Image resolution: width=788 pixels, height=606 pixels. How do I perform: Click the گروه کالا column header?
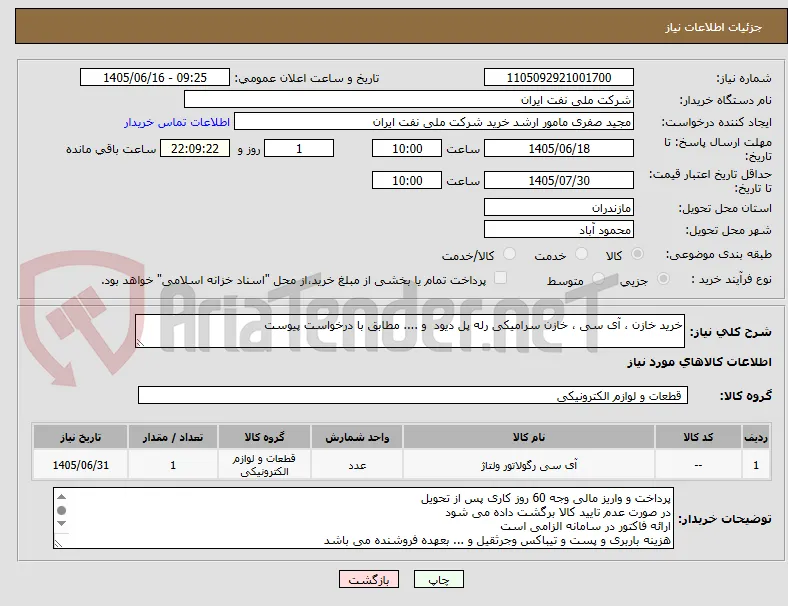pos(264,437)
